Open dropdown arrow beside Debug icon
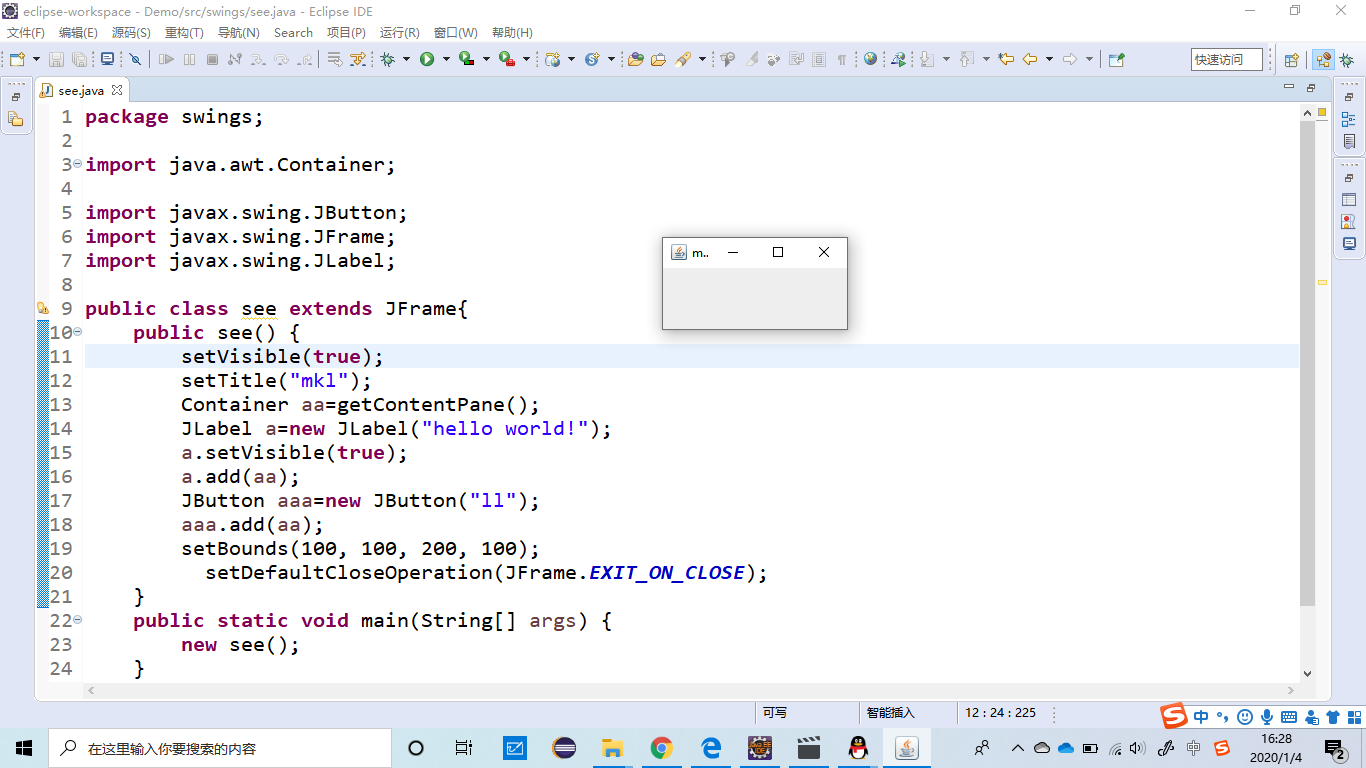This screenshot has height=768, width=1366. 406,59
